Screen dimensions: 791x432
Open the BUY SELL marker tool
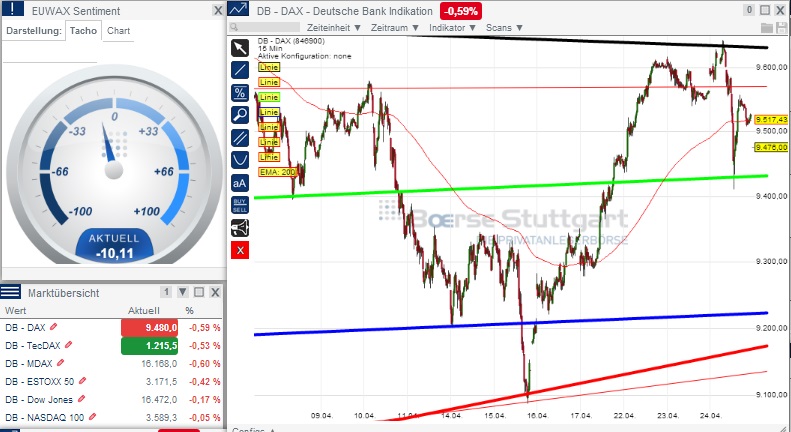(240, 205)
